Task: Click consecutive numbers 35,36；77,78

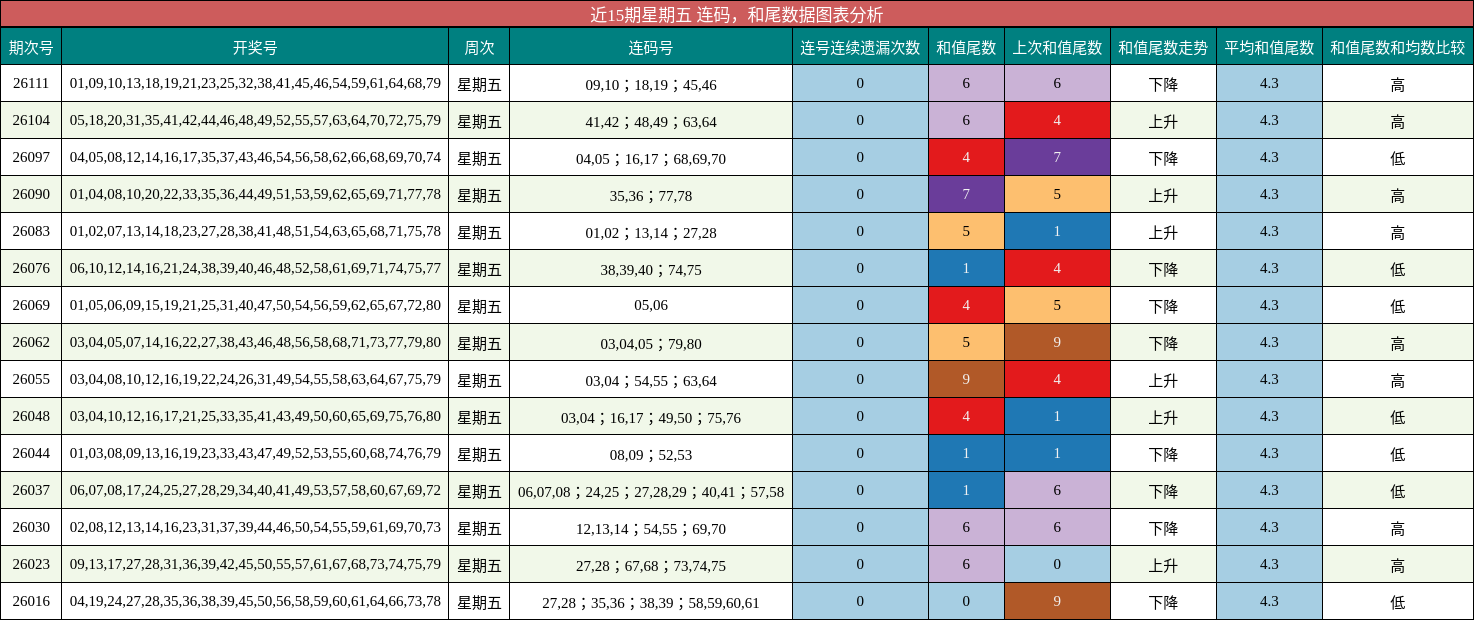Action: point(651,196)
